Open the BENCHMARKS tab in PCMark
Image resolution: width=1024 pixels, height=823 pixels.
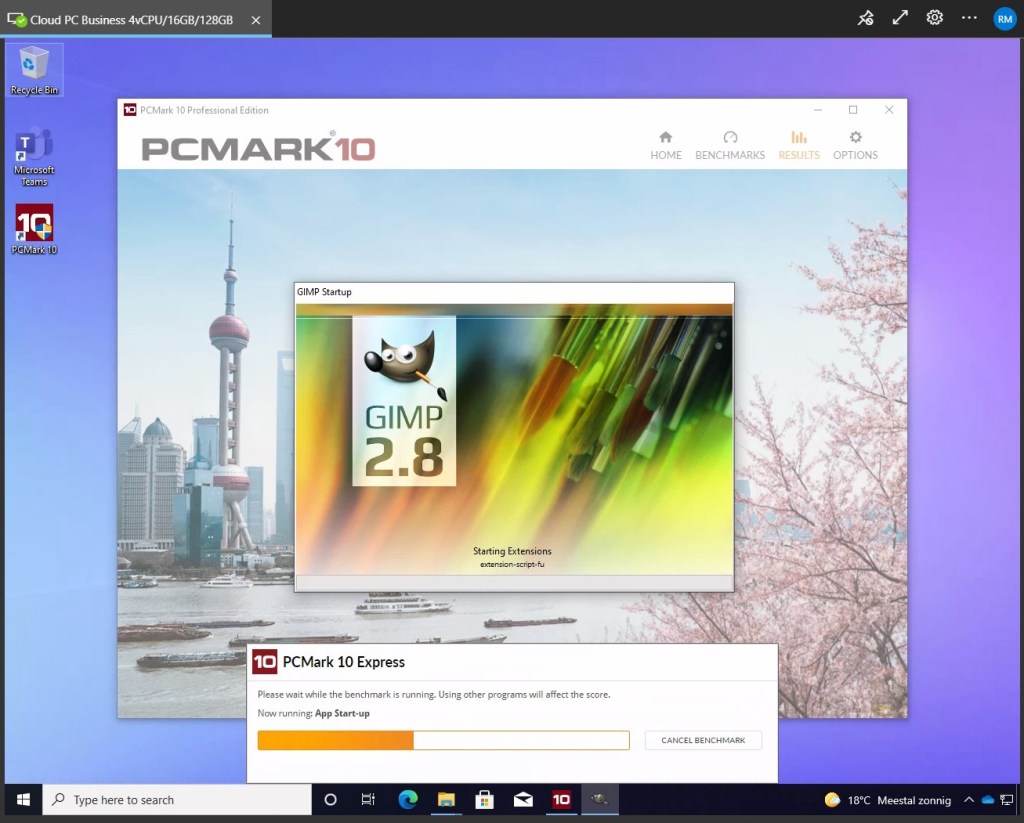click(729, 146)
